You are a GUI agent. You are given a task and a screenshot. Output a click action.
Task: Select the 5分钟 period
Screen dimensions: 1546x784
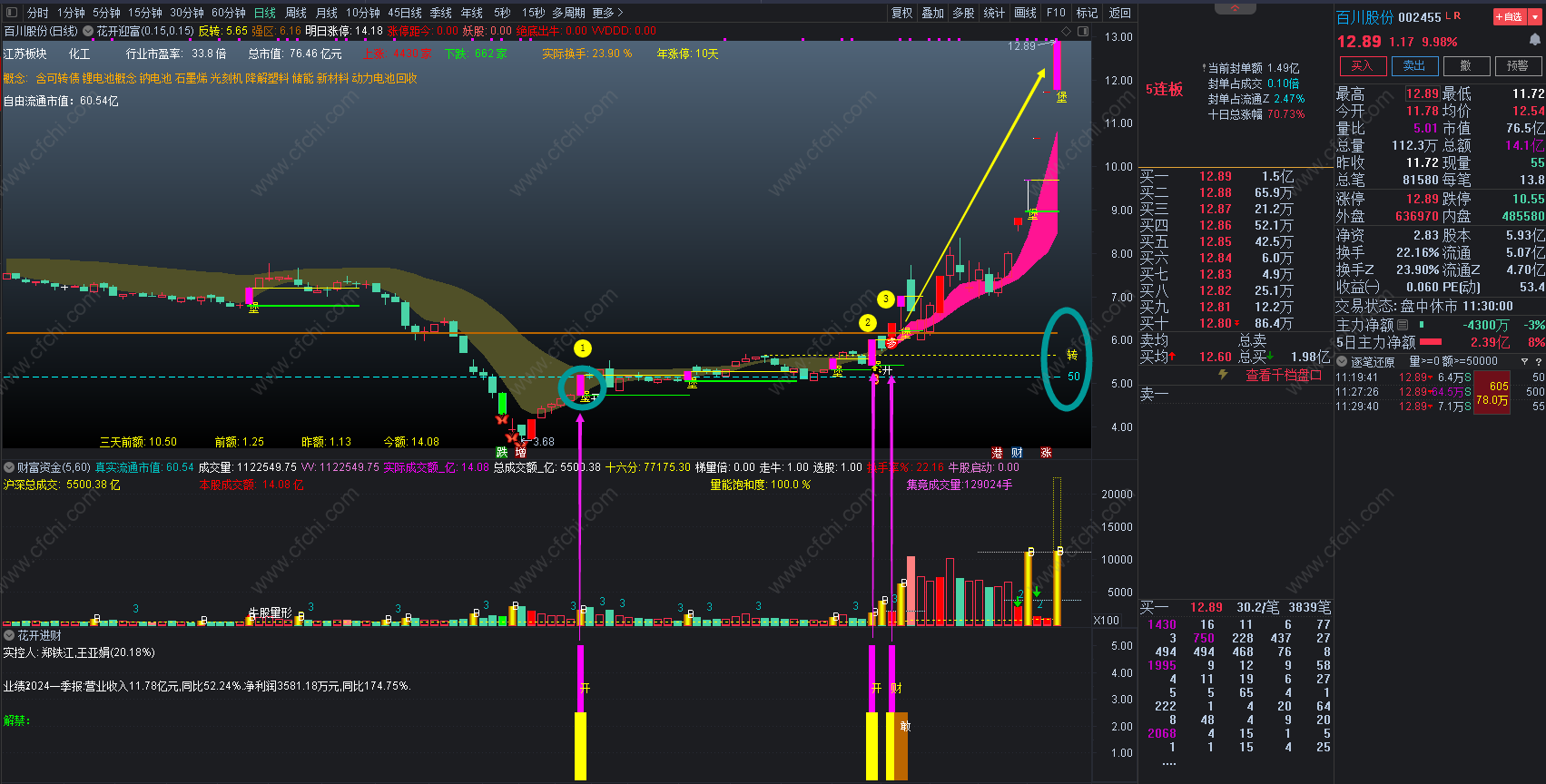106,13
